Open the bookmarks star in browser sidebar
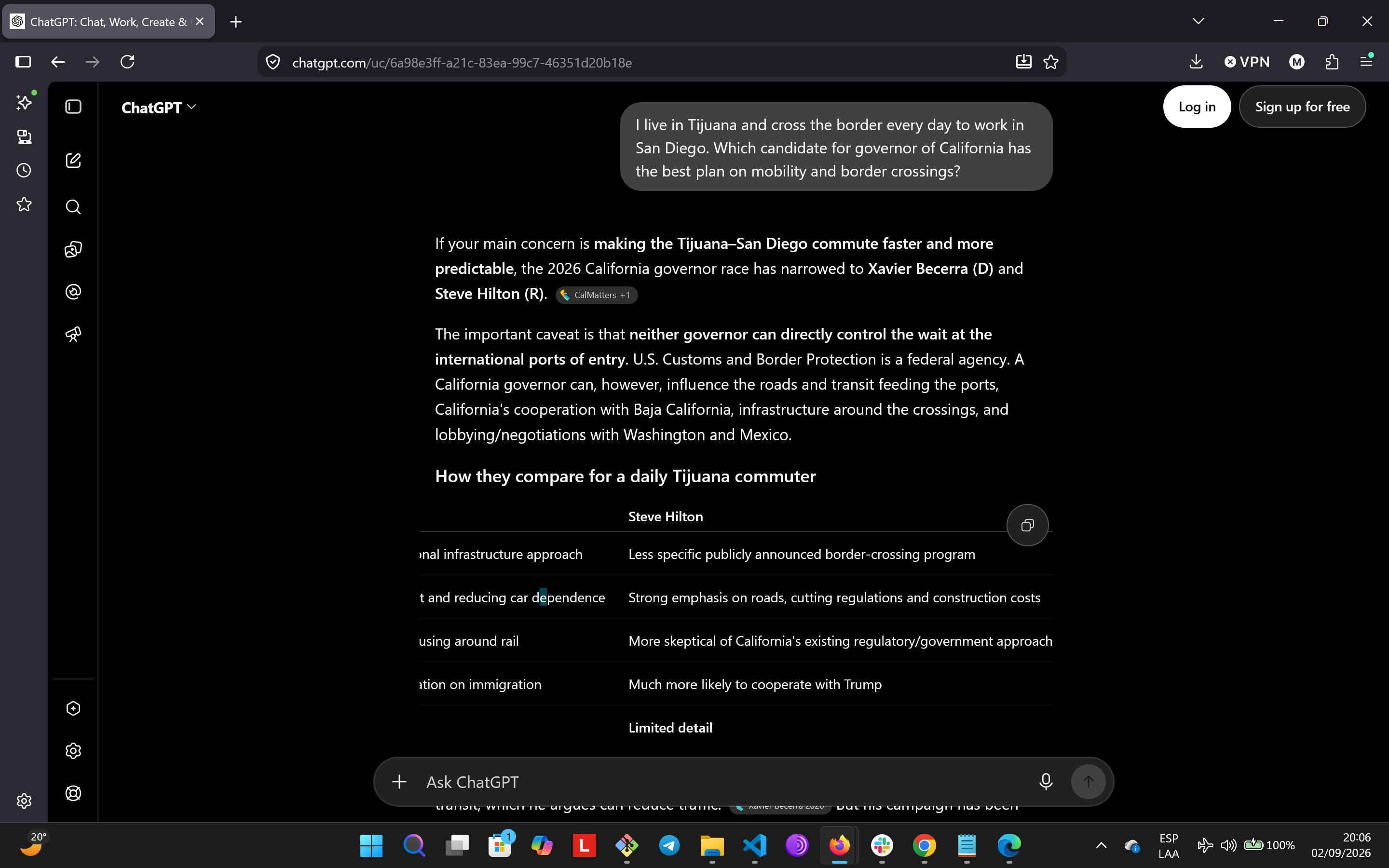1389x868 pixels. coord(24,204)
